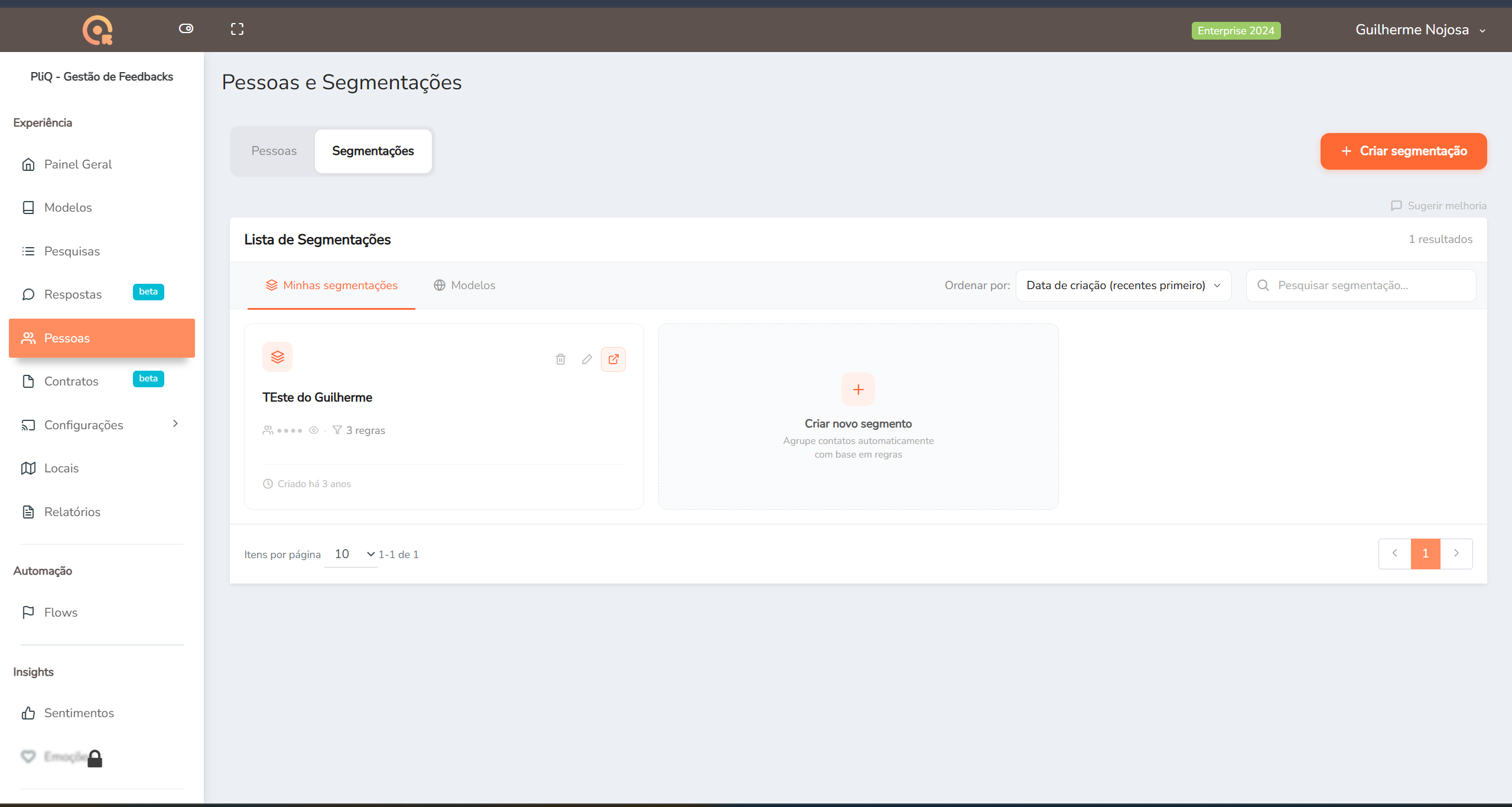This screenshot has width=1512, height=807.
Task: Enter fullscreen mode via header icon
Action: click(x=237, y=29)
